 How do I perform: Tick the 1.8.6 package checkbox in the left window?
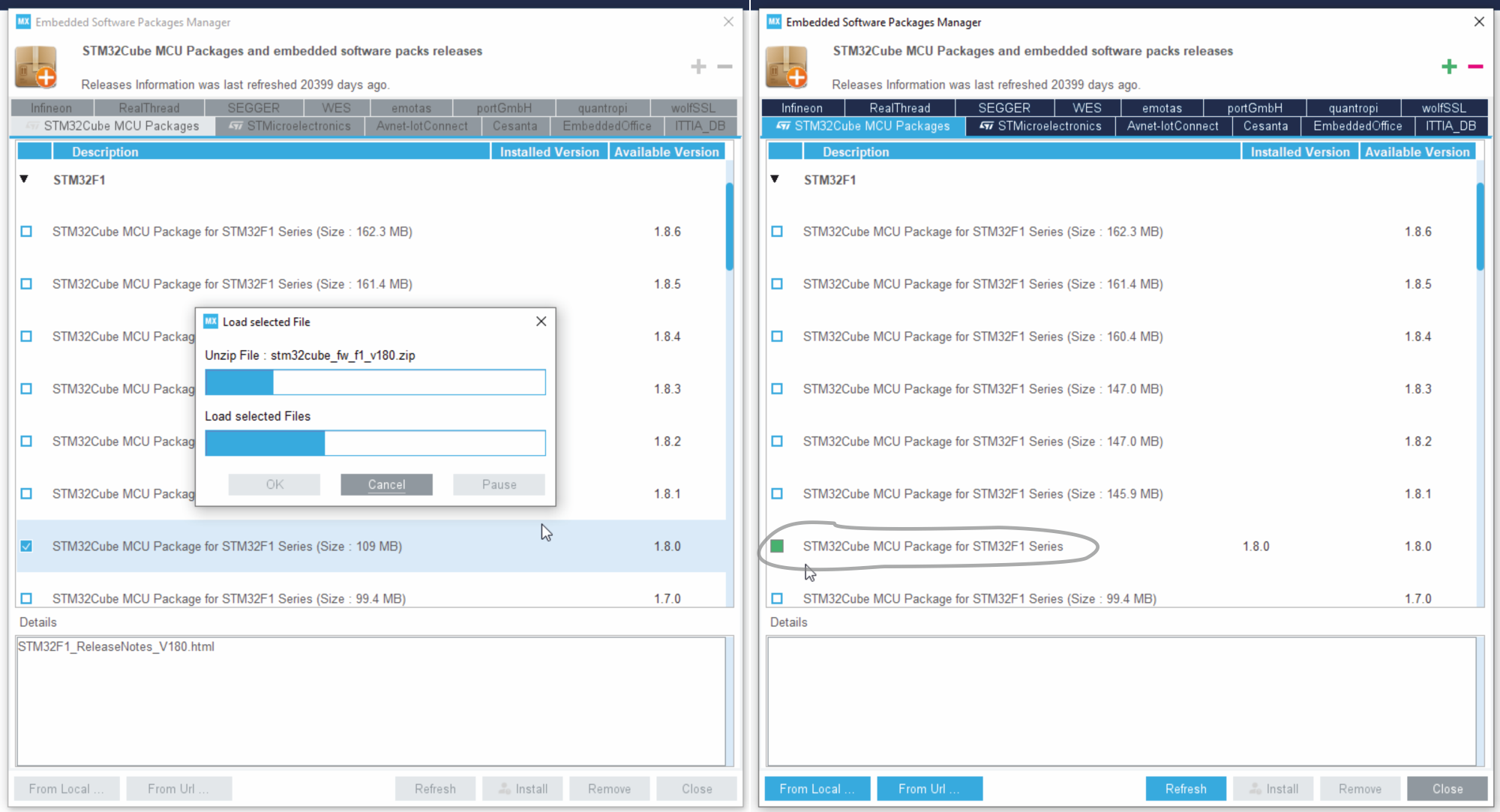[26, 232]
